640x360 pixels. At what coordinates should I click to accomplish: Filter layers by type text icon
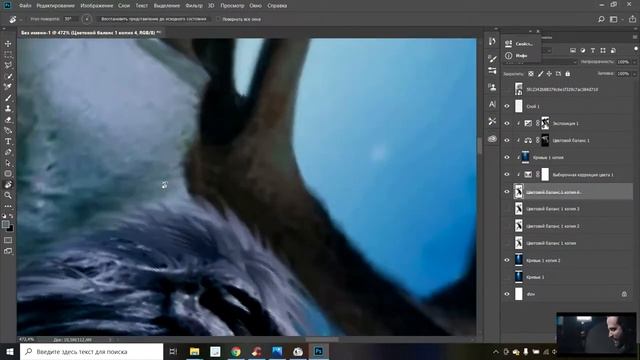tap(593, 51)
